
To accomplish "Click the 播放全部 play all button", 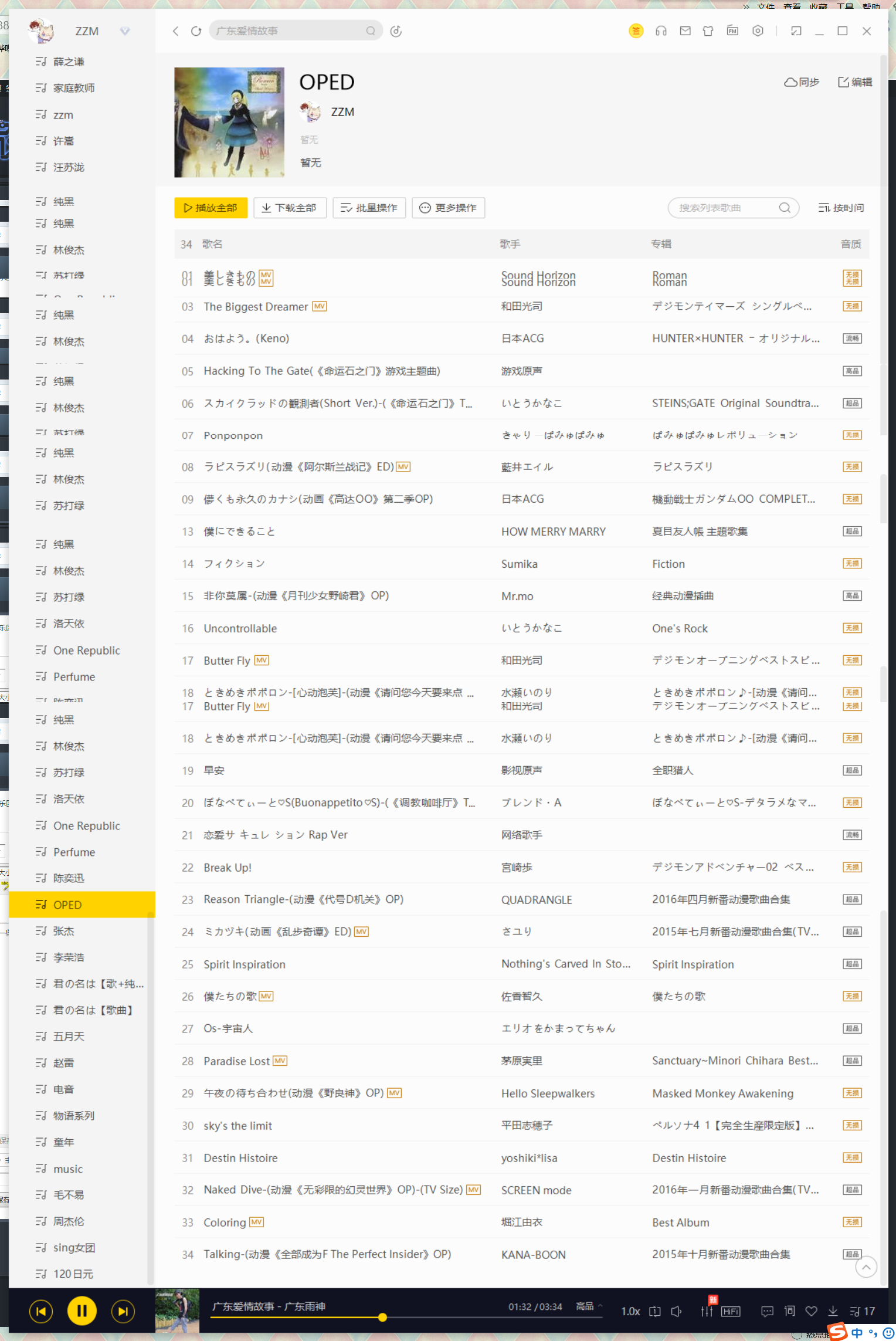I will pyautogui.click(x=211, y=208).
